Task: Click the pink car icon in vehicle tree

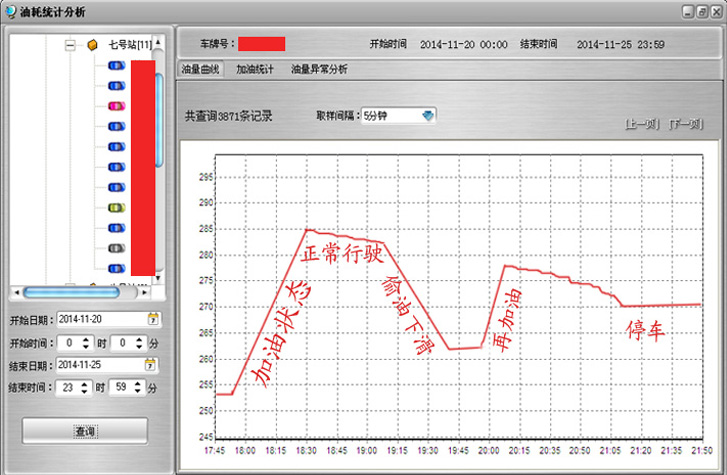Action: pyautogui.click(x=116, y=106)
